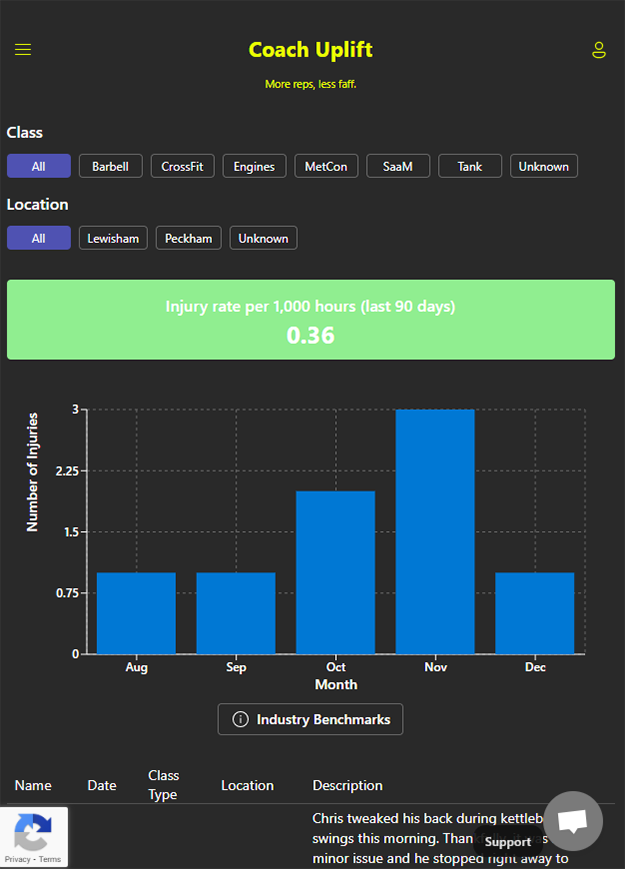625x869 pixels.
Task: Open the reCAPTCHA Terms link
Action: [50, 860]
